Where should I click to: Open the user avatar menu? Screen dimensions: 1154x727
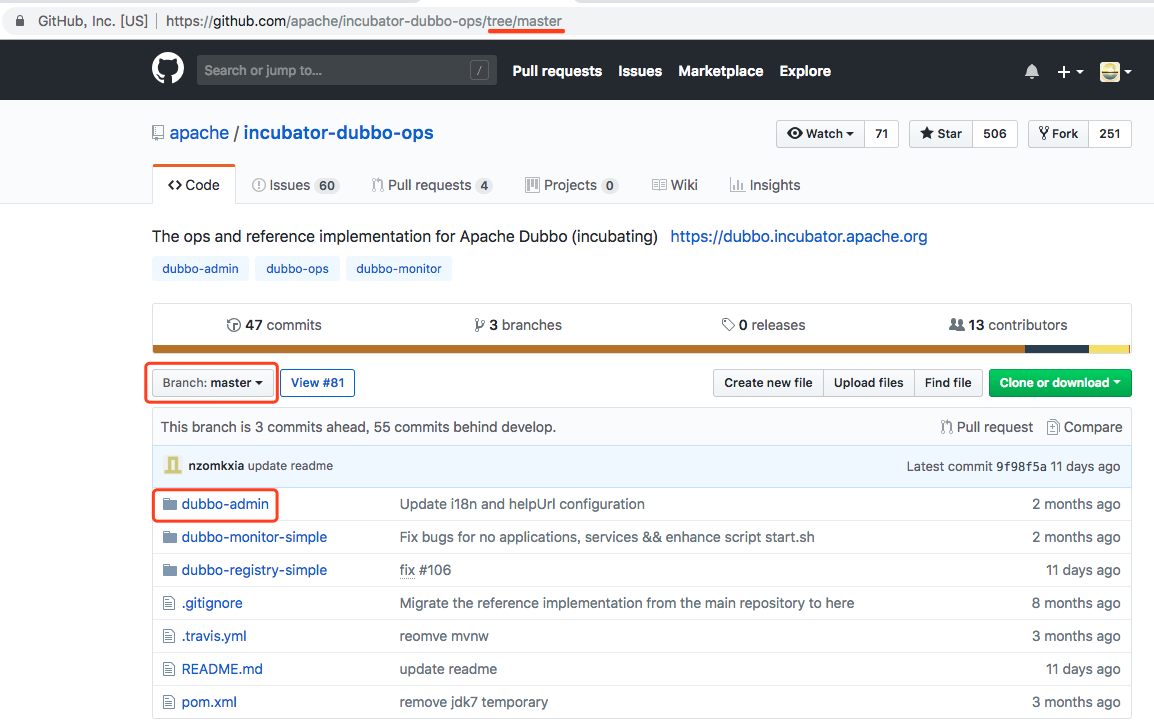(x=1115, y=71)
